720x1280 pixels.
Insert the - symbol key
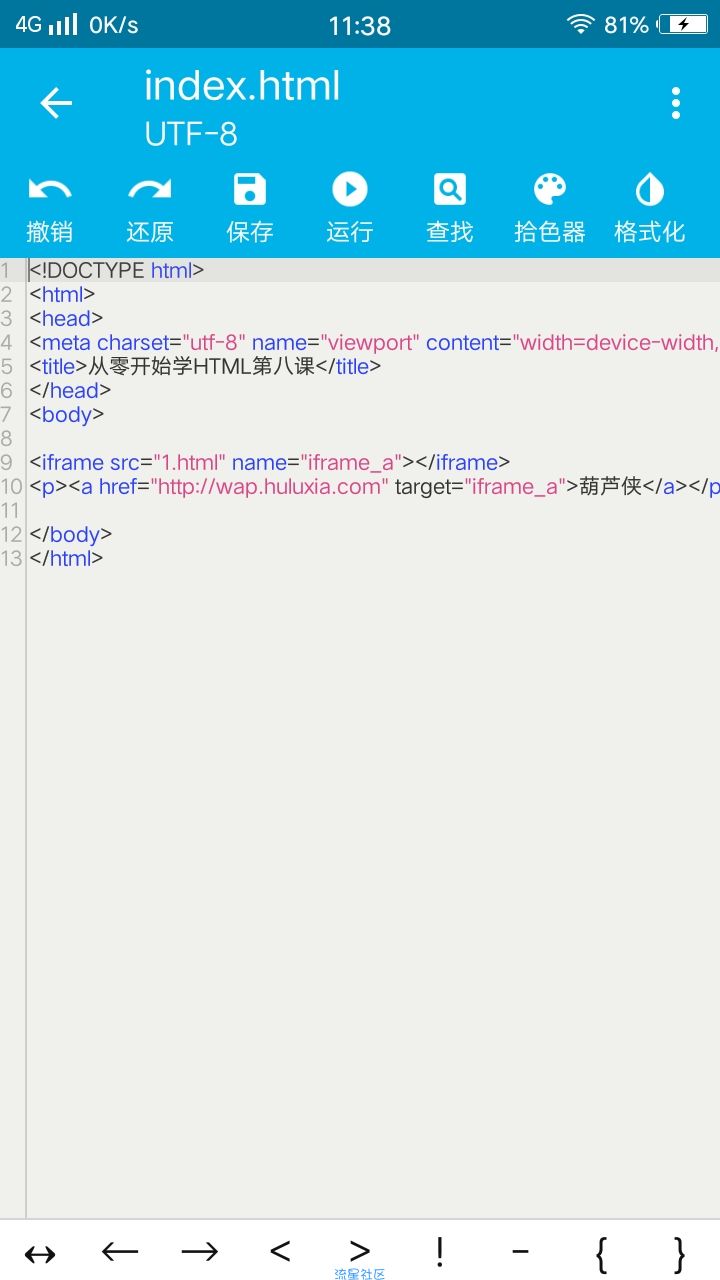(520, 1251)
